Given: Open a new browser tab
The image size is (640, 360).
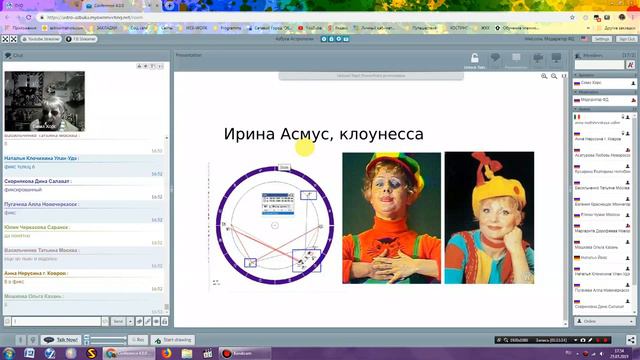Looking at the screenshot, I should (169, 6).
